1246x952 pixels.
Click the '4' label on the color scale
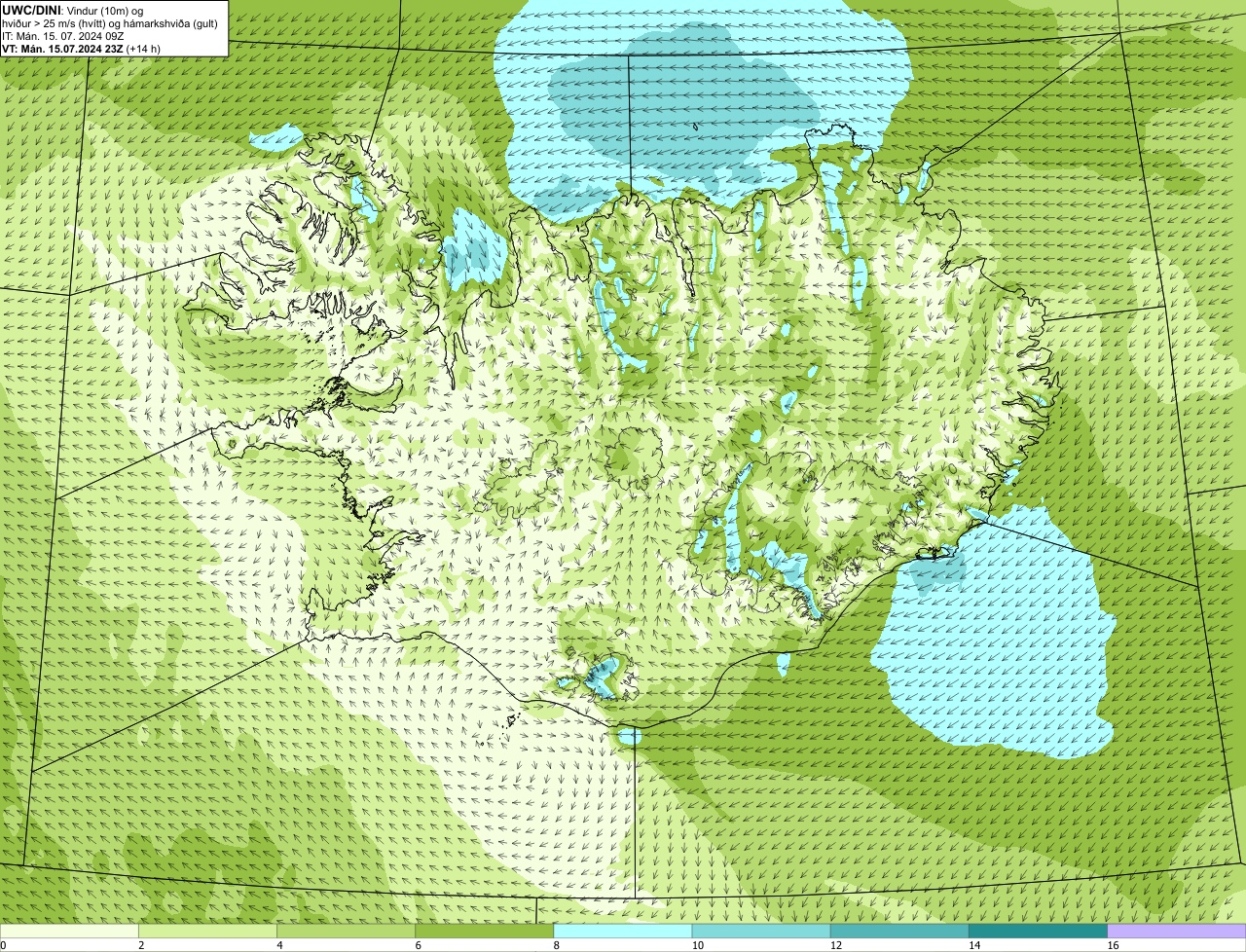tap(279, 945)
